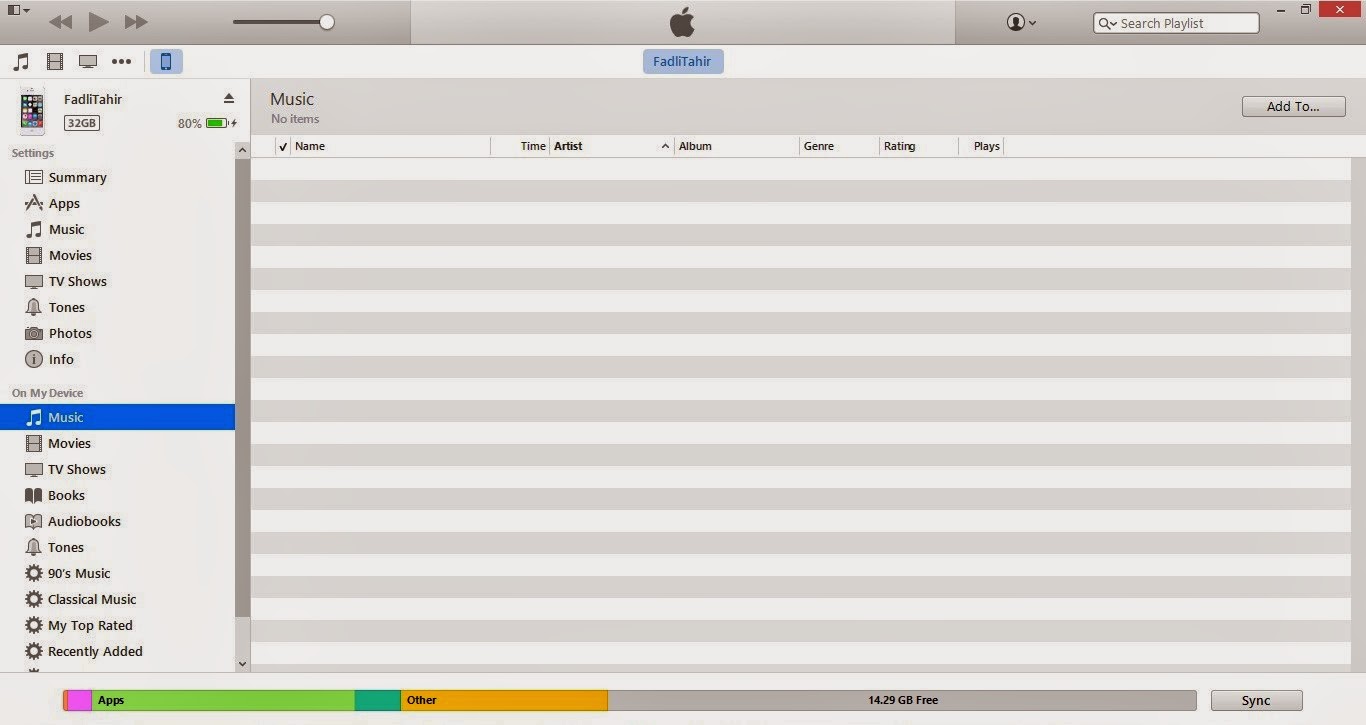Screen dimensions: 1366x725
Task: Open the Music library note icon
Action: (21, 62)
